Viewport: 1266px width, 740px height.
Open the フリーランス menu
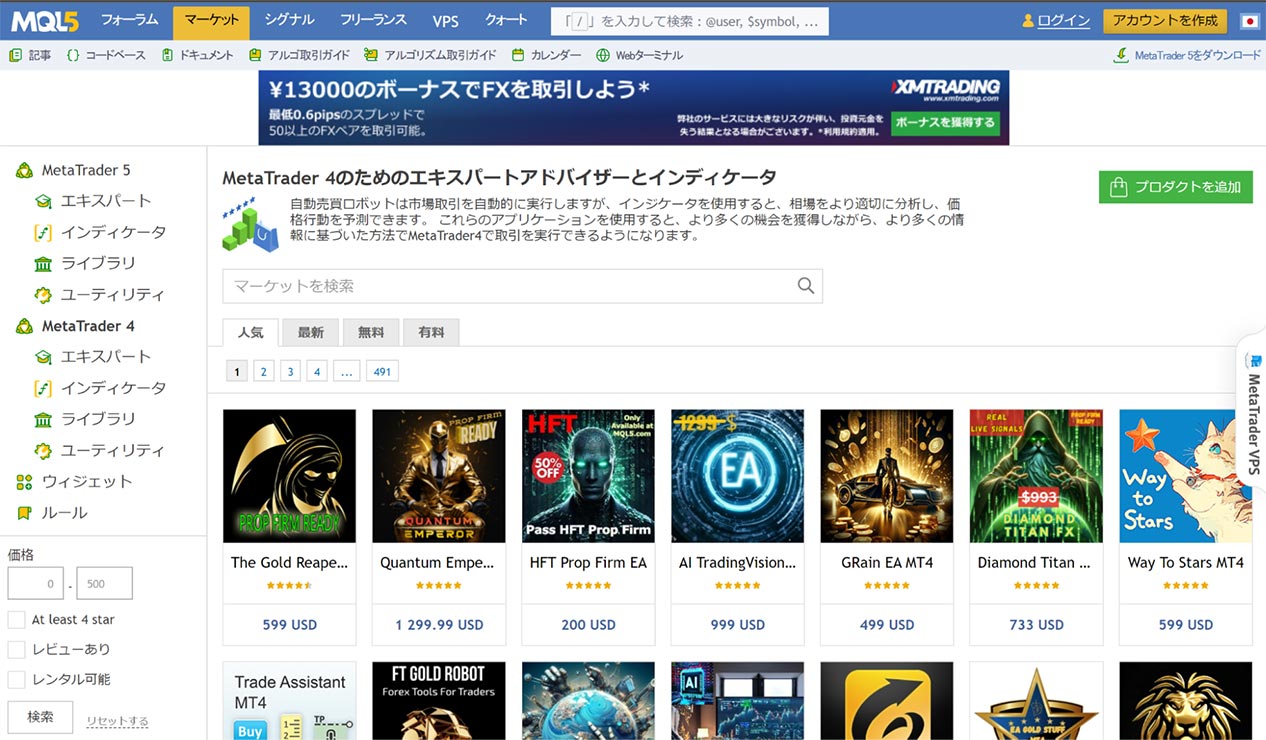(x=374, y=20)
